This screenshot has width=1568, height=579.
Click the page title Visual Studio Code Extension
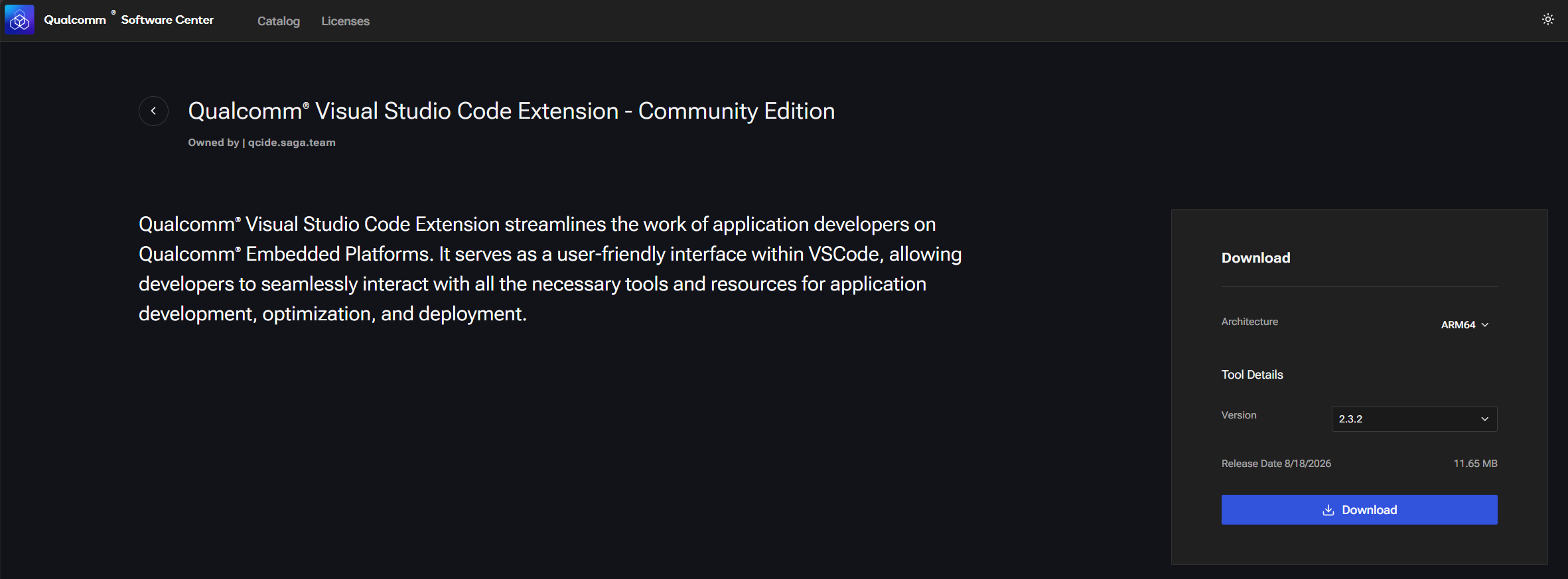point(512,111)
